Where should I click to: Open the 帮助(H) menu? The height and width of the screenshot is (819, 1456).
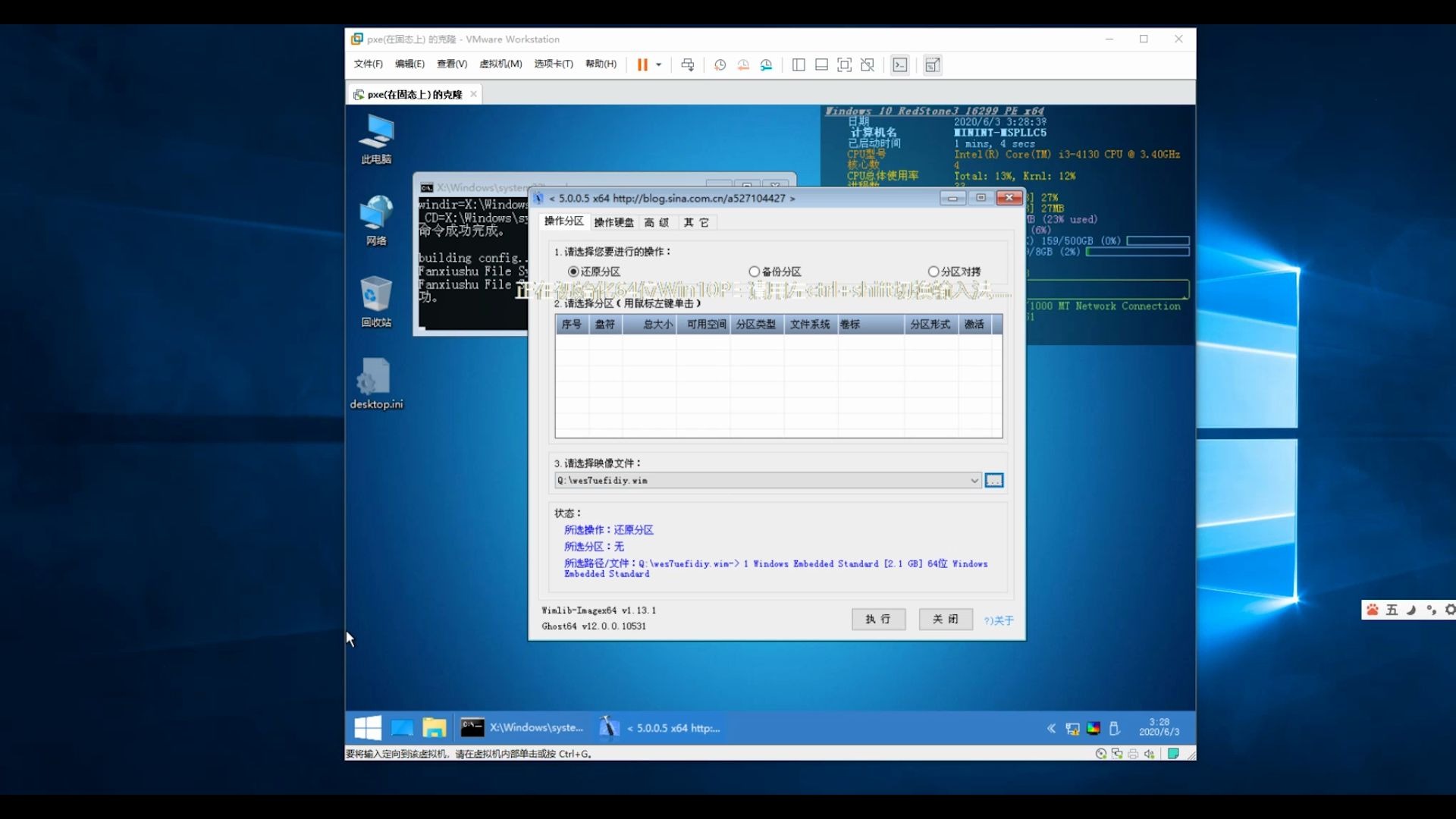pyautogui.click(x=601, y=64)
